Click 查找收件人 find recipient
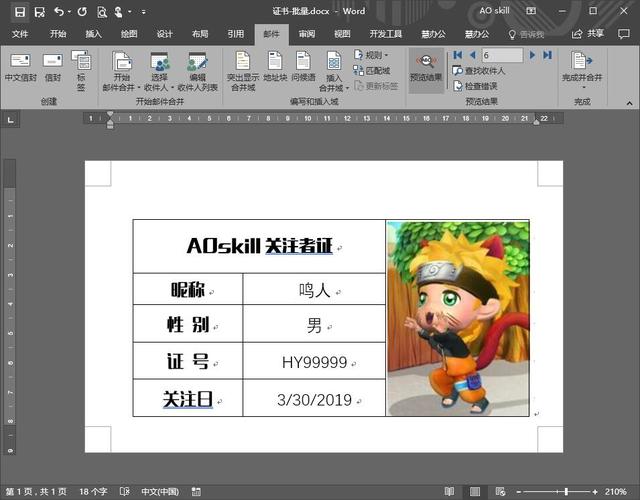 pos(479,71)
